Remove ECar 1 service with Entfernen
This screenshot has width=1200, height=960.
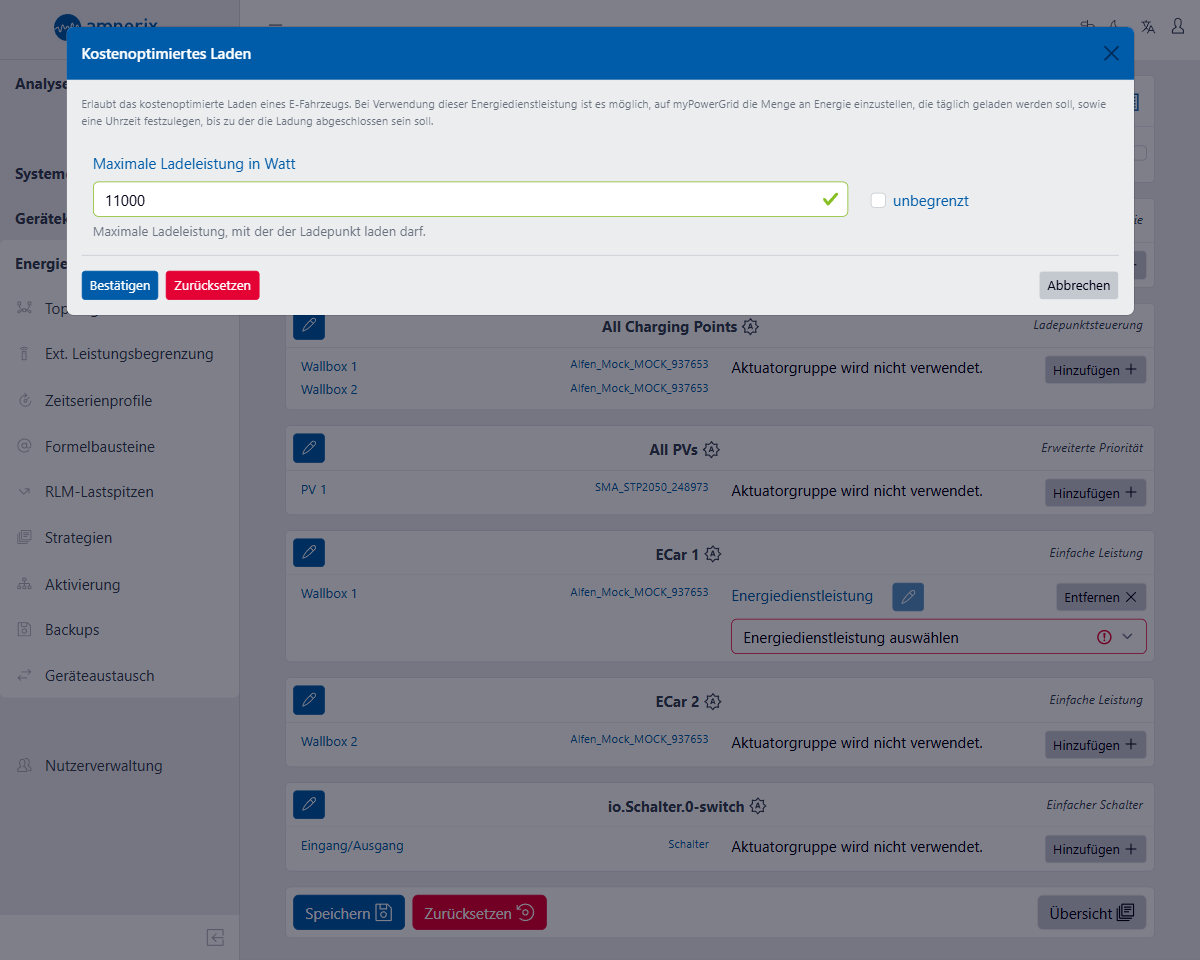click(x=1100, y=597)
